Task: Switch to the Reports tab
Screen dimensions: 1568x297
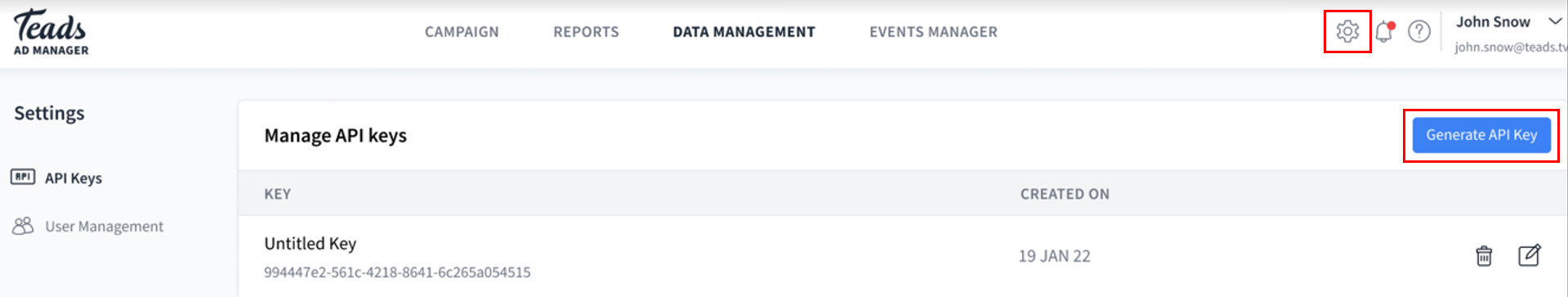Action: click(586, 32)
